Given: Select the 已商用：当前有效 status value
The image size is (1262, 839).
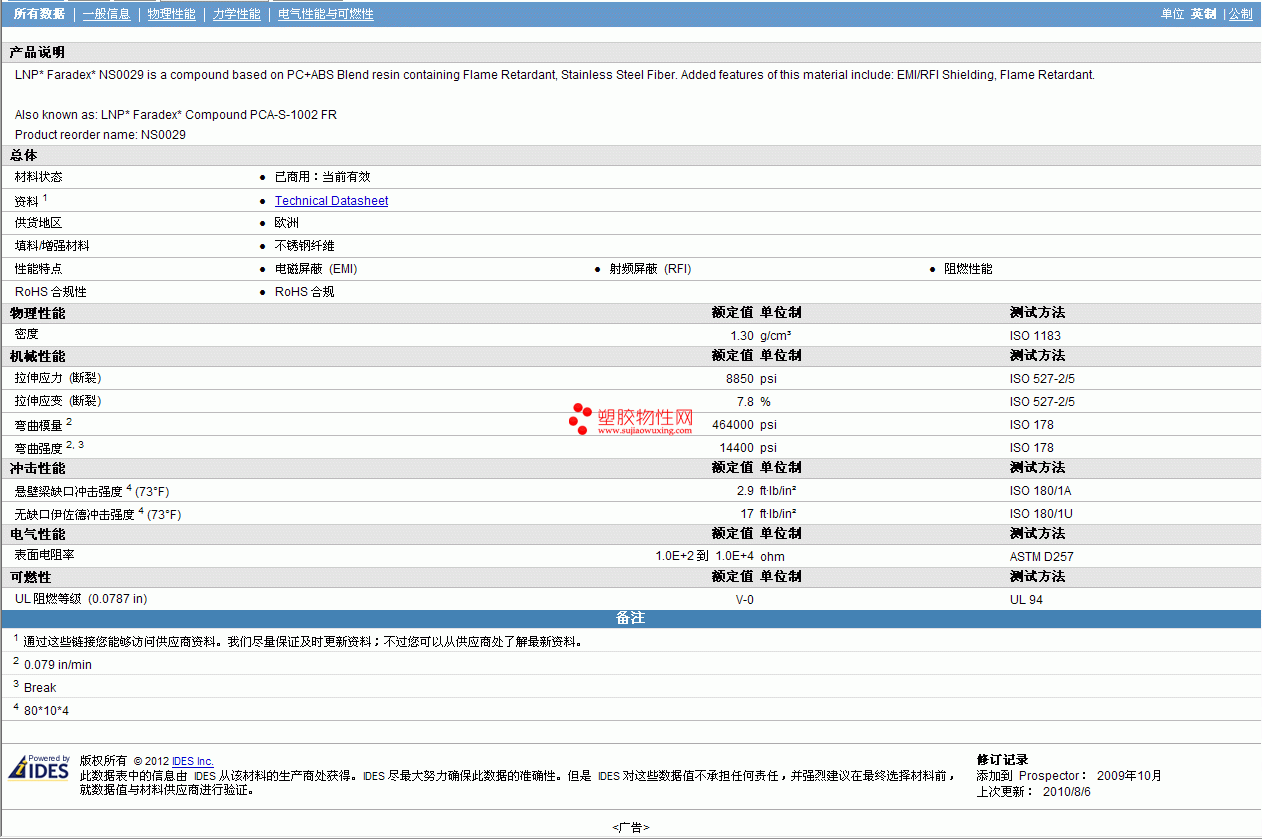Looking at the screenshot, I should (x=322, y=177).
